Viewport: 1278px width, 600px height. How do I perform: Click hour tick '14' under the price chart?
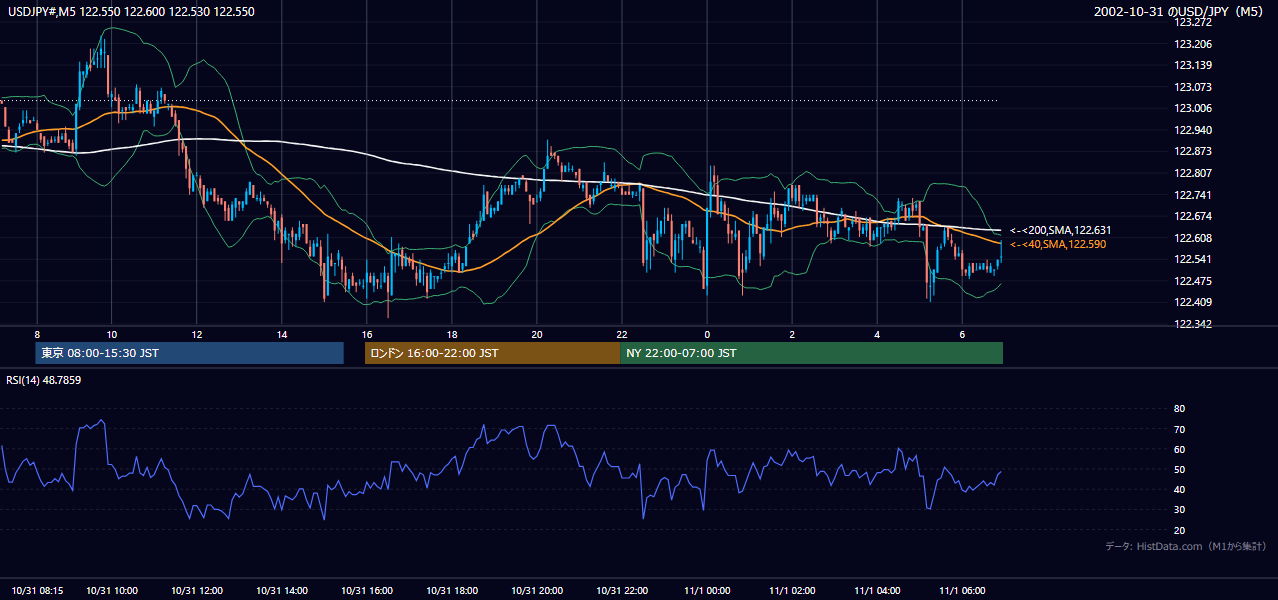point(282,334)
